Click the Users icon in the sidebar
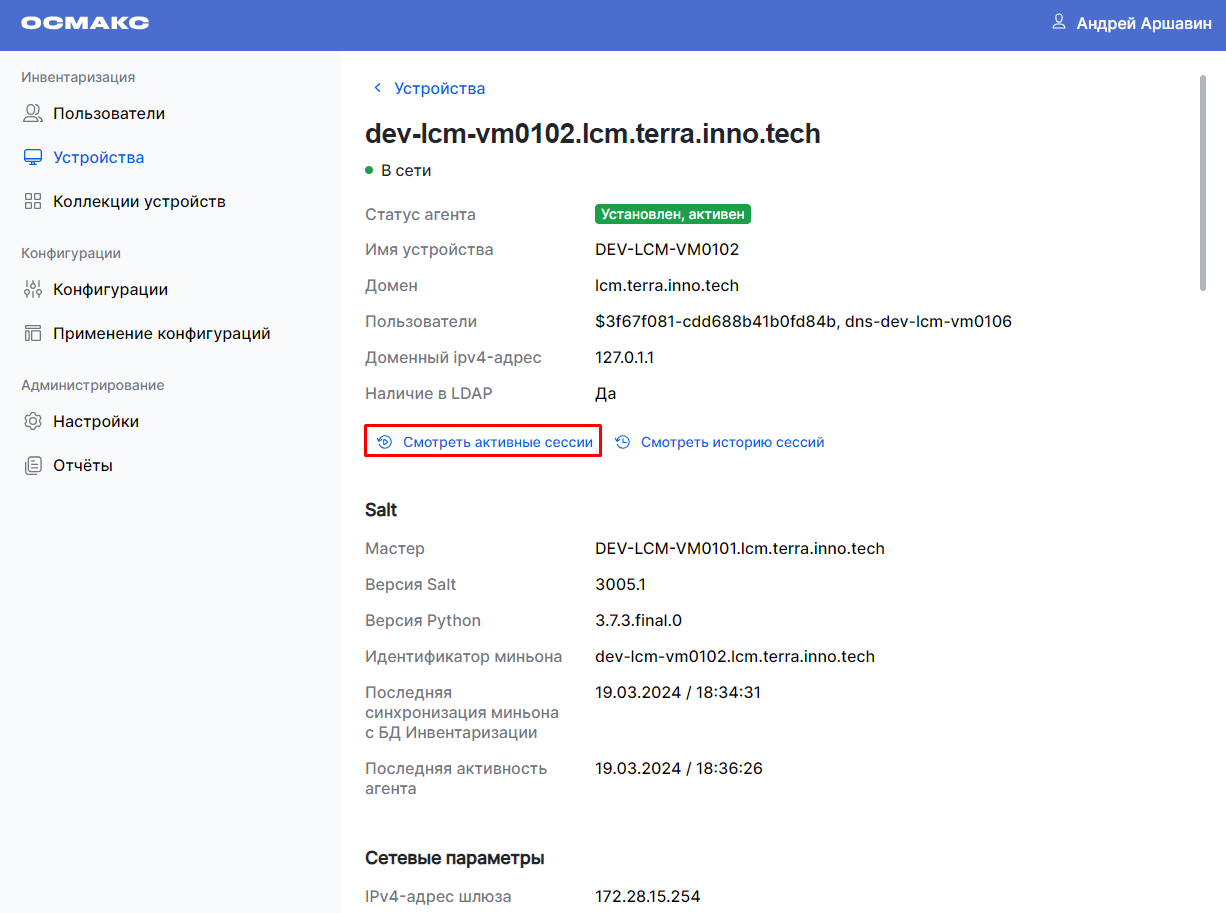Screen dimensions: 1226x913 click(33, 114)
